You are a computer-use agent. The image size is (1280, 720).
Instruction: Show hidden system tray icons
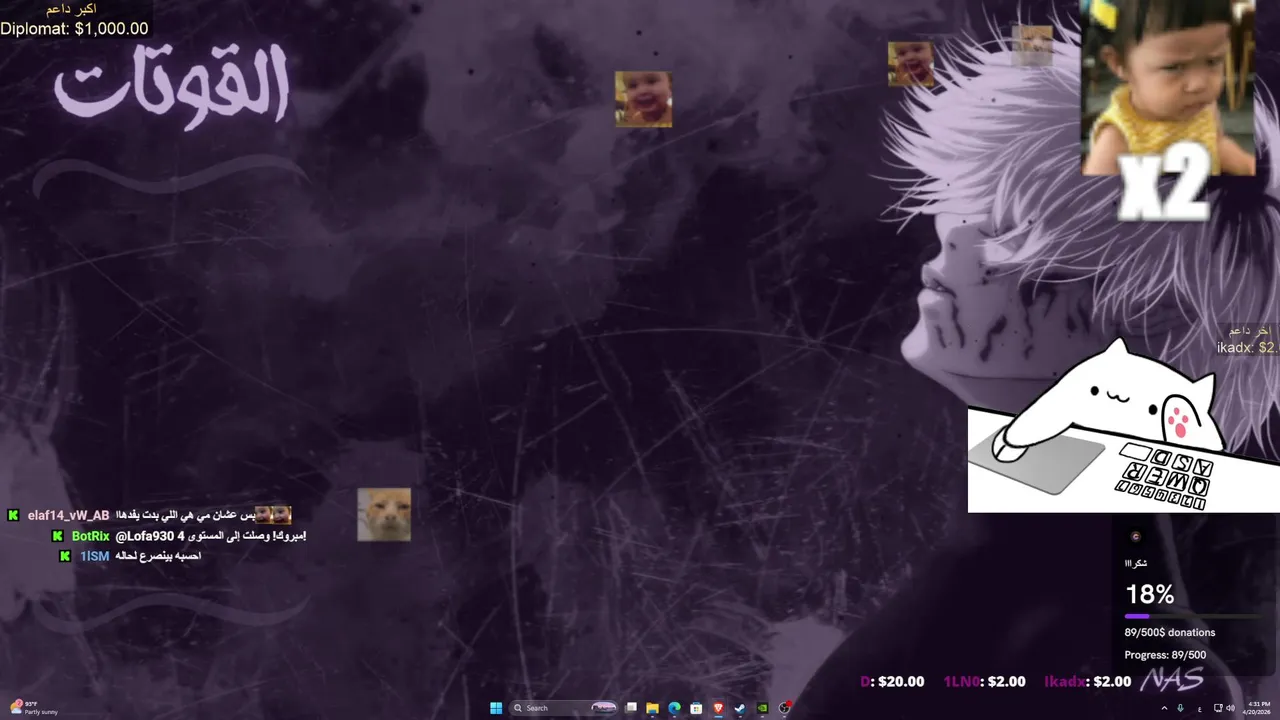pos(1164,708)
